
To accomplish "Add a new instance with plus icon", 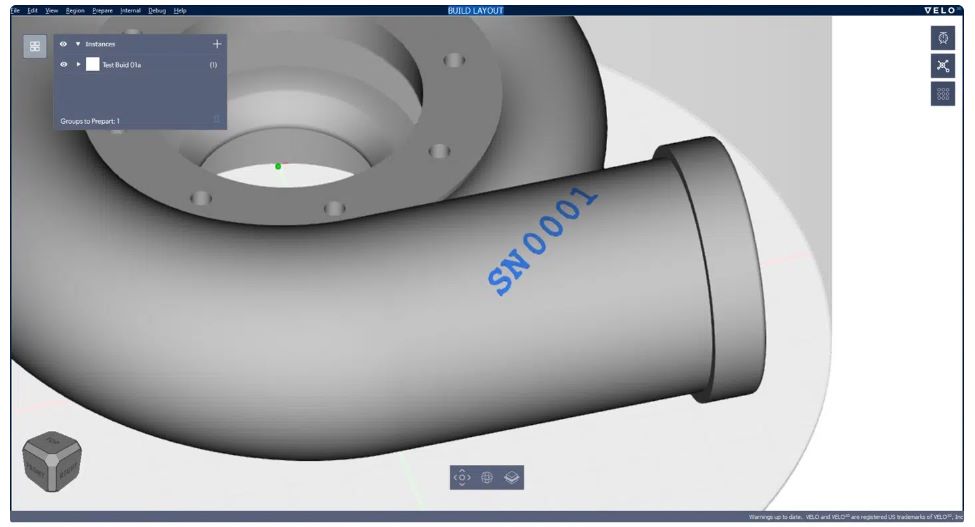I will [x=217, y=44].
